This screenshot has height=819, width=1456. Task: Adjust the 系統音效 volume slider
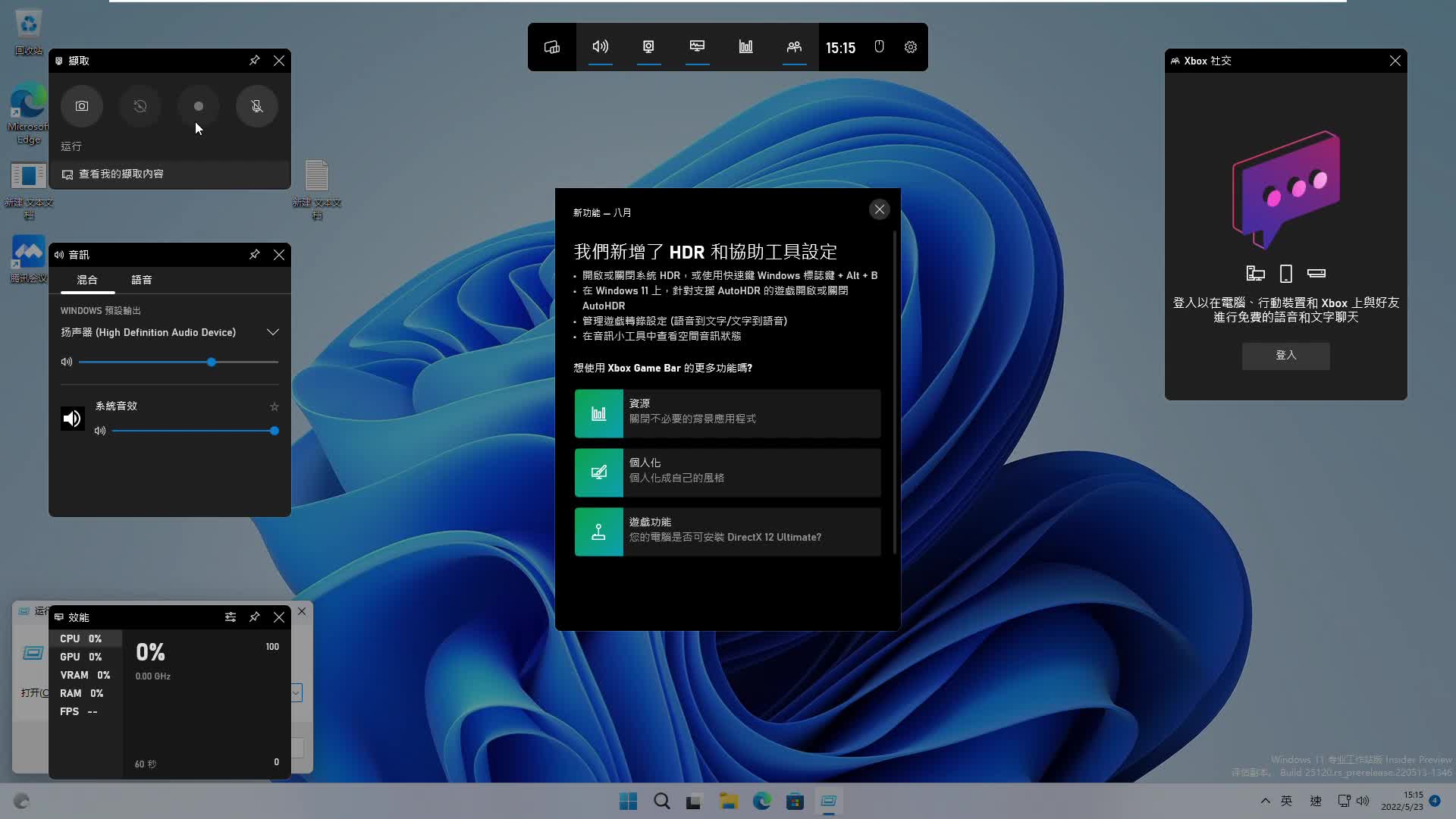click(195, 431)
